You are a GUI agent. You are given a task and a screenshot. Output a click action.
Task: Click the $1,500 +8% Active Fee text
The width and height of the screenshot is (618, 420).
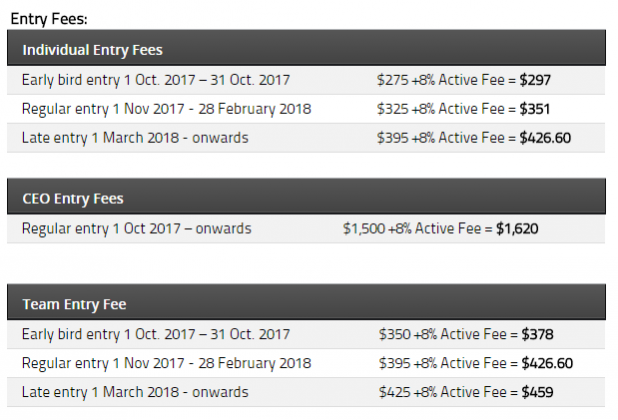[411, 229]
